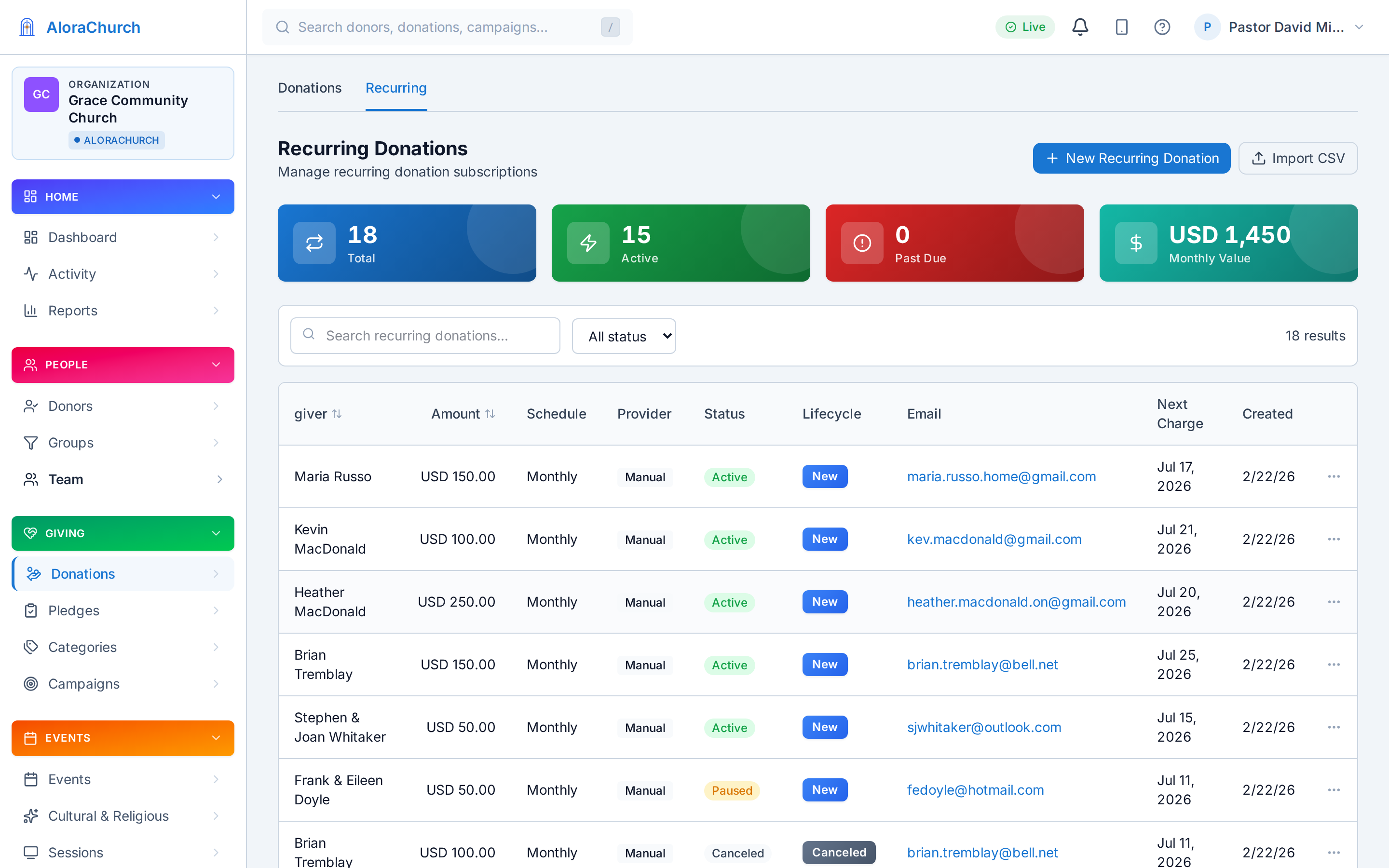Image resolution: width=1389 pixels, height=868 pixels.
Task: Open Dashboard in the sidebar
Action: tap(123, 237)
